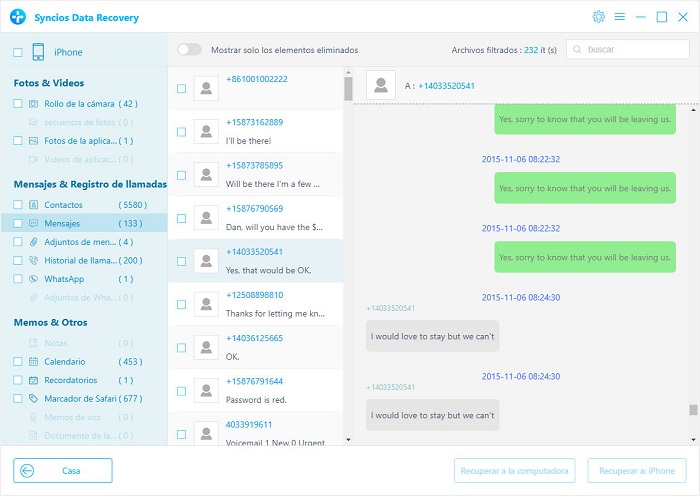Click the iPhone device icon
The image size is (700, 496).
pos(38,52)
